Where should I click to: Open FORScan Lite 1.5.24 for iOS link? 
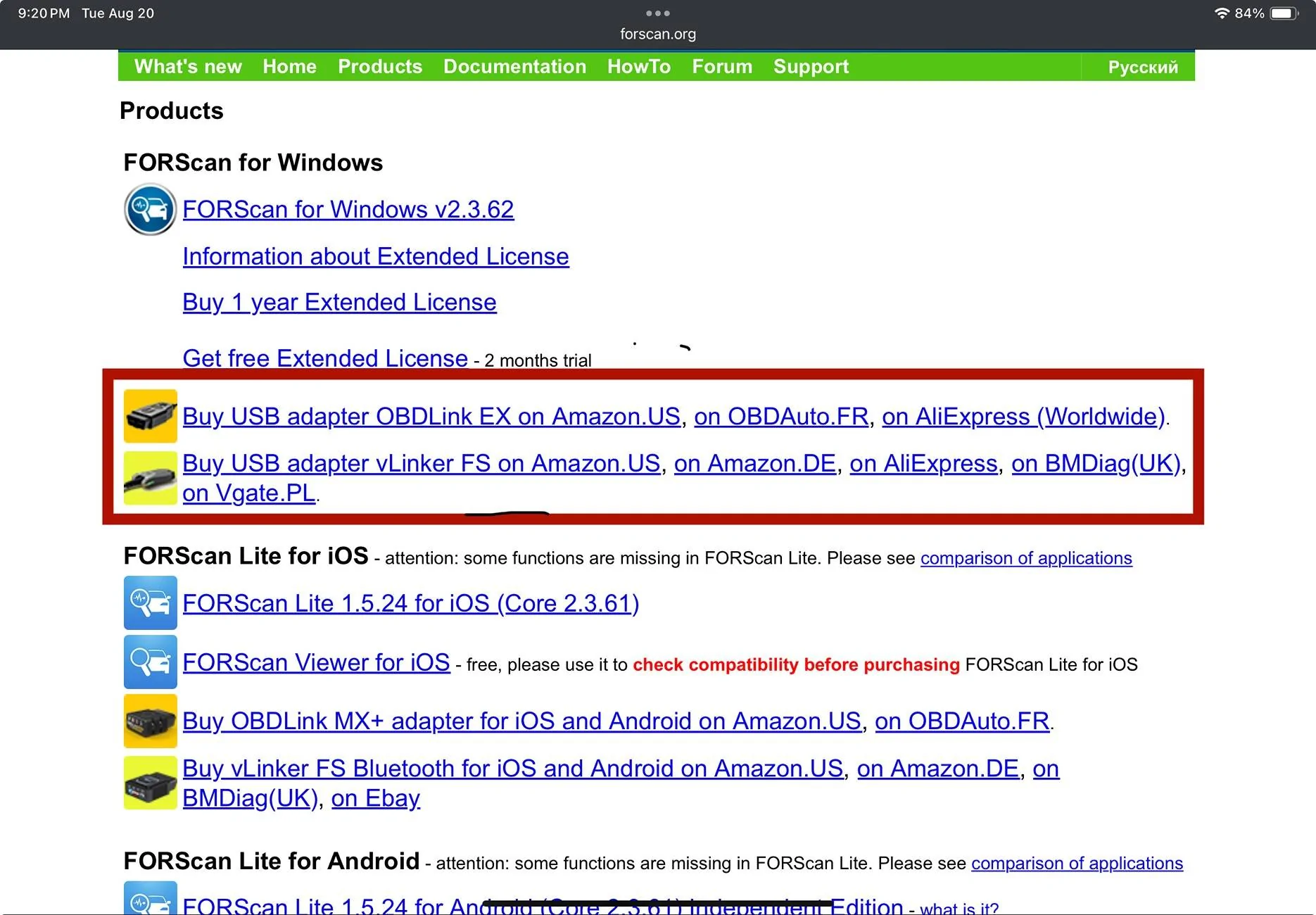coord(411,604)
